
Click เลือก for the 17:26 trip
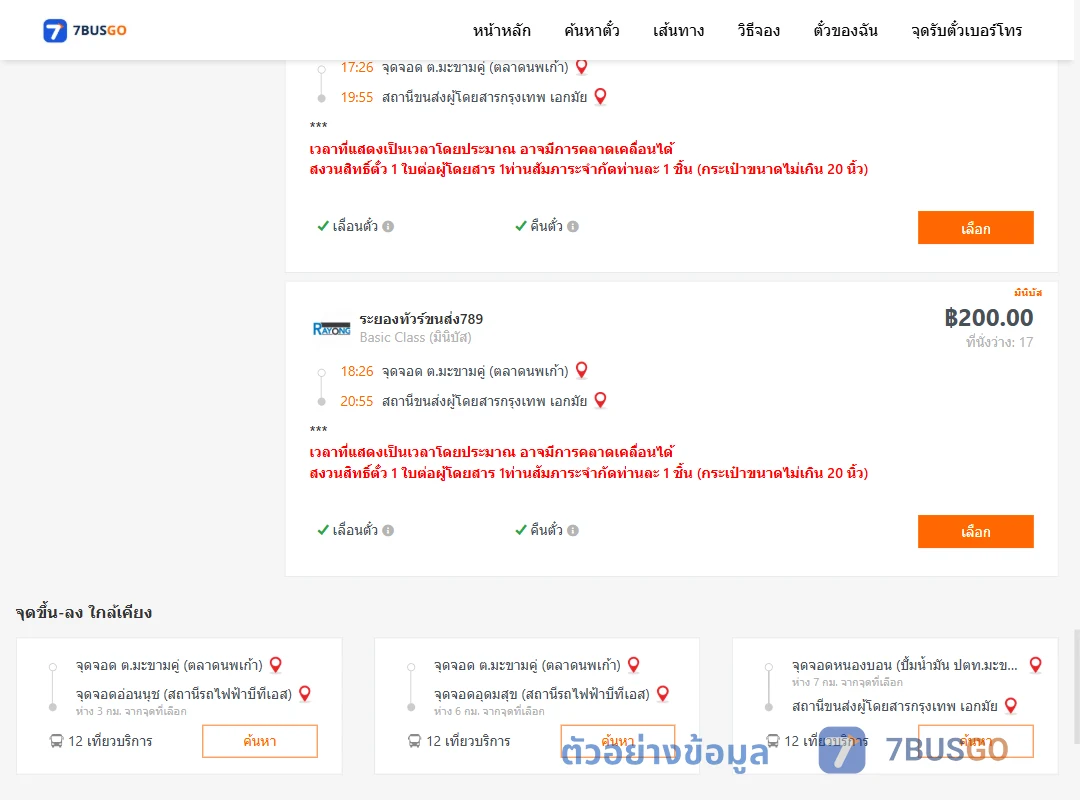point(975,227)
